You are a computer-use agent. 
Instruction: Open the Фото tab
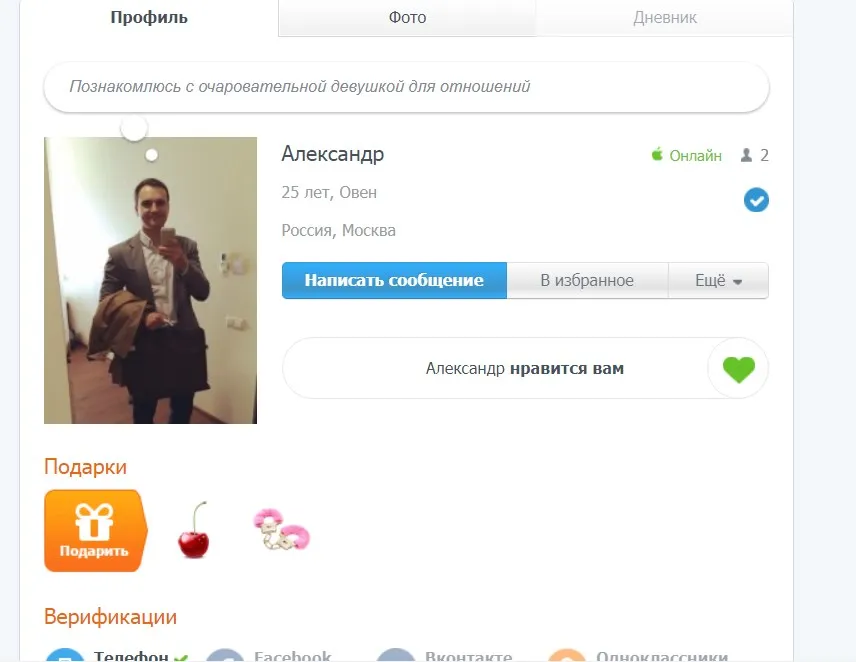click(407, 17)
